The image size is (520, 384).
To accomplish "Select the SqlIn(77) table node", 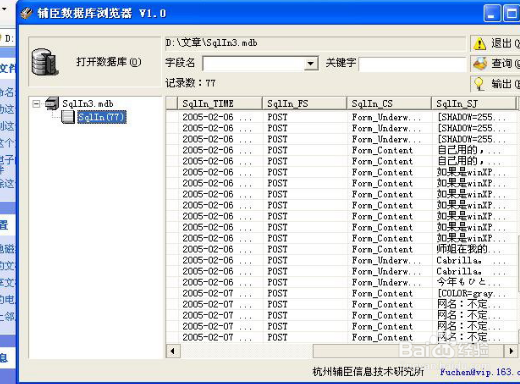I will click(x=102, y=117).
